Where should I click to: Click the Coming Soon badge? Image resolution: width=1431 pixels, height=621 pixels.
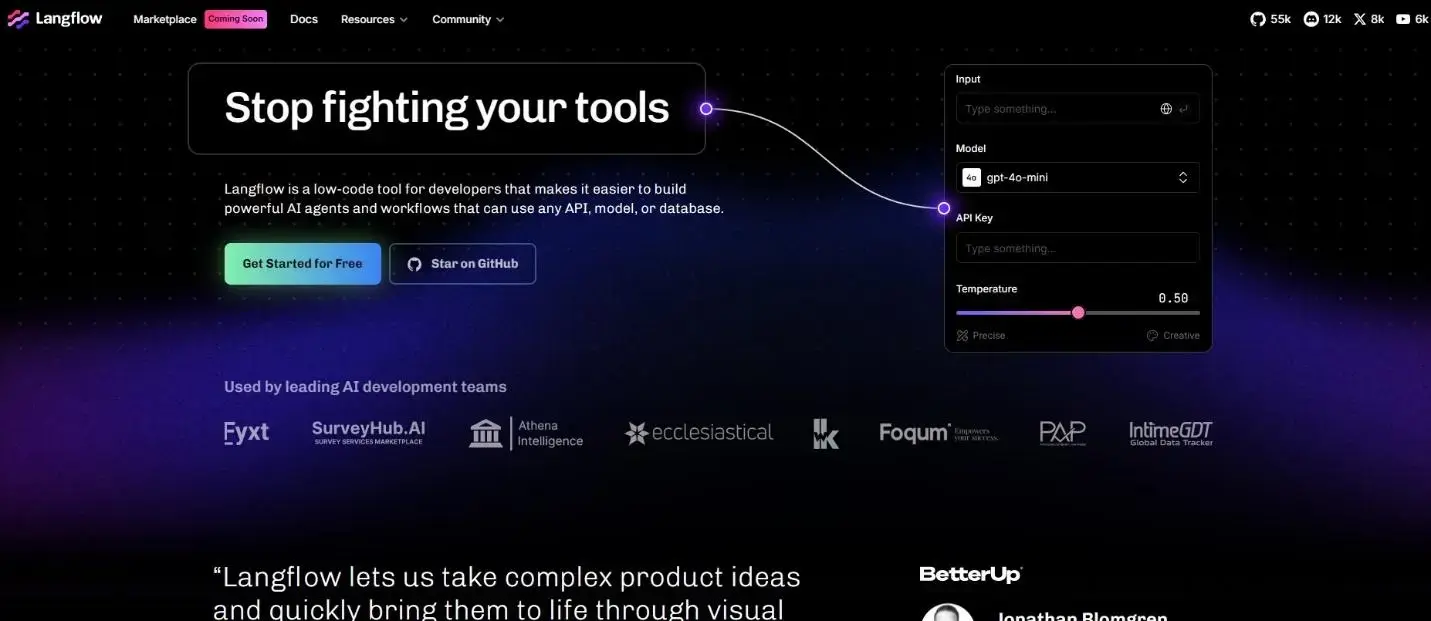point(236,19)
